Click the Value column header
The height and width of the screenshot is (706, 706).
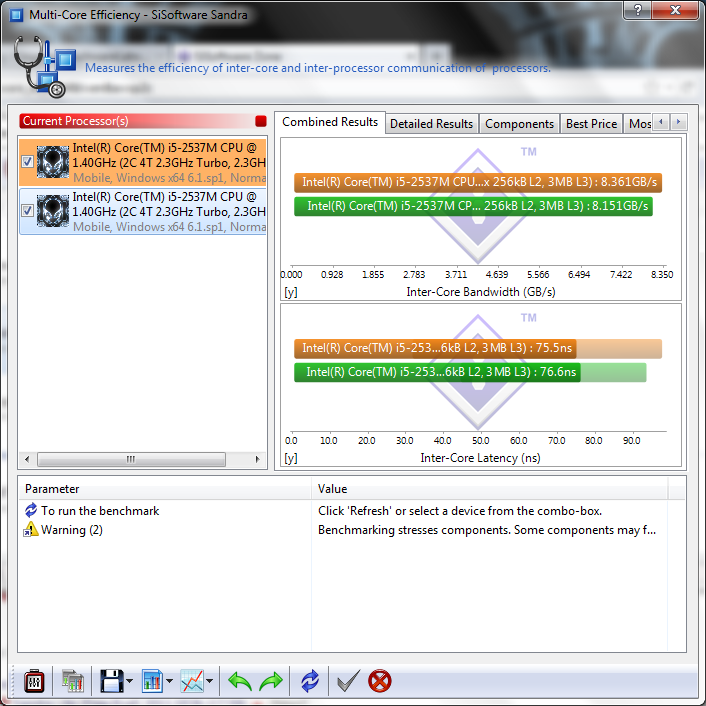coord(489,489)
